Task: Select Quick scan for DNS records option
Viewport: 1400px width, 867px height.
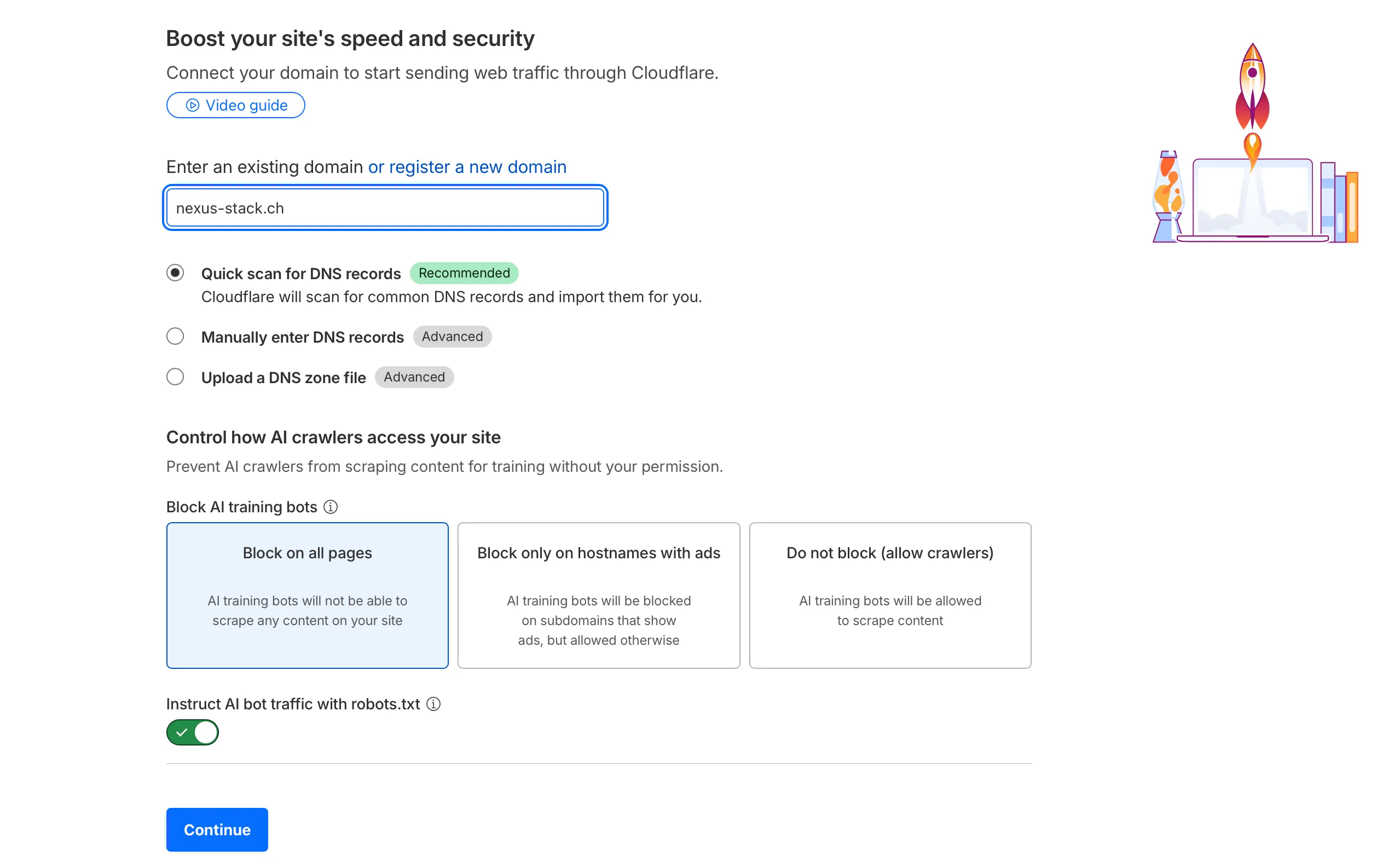Action: coord(176,273)
